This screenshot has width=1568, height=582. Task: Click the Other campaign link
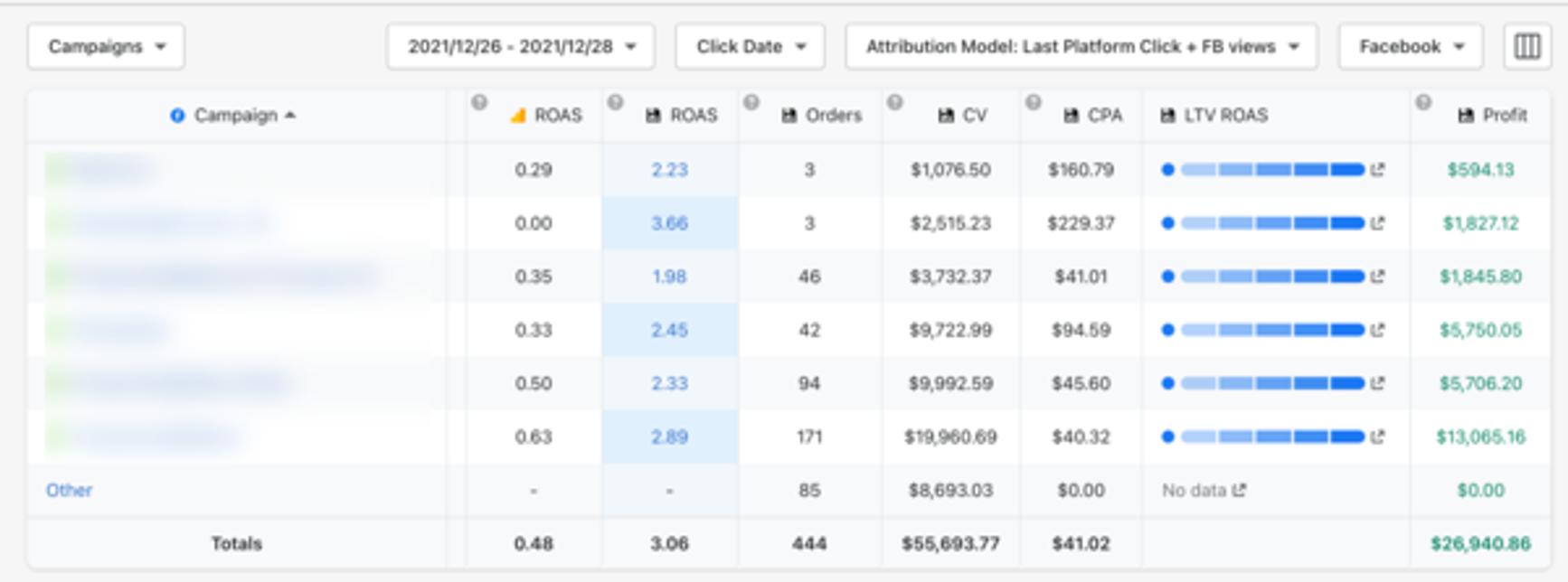pos(69,490)
